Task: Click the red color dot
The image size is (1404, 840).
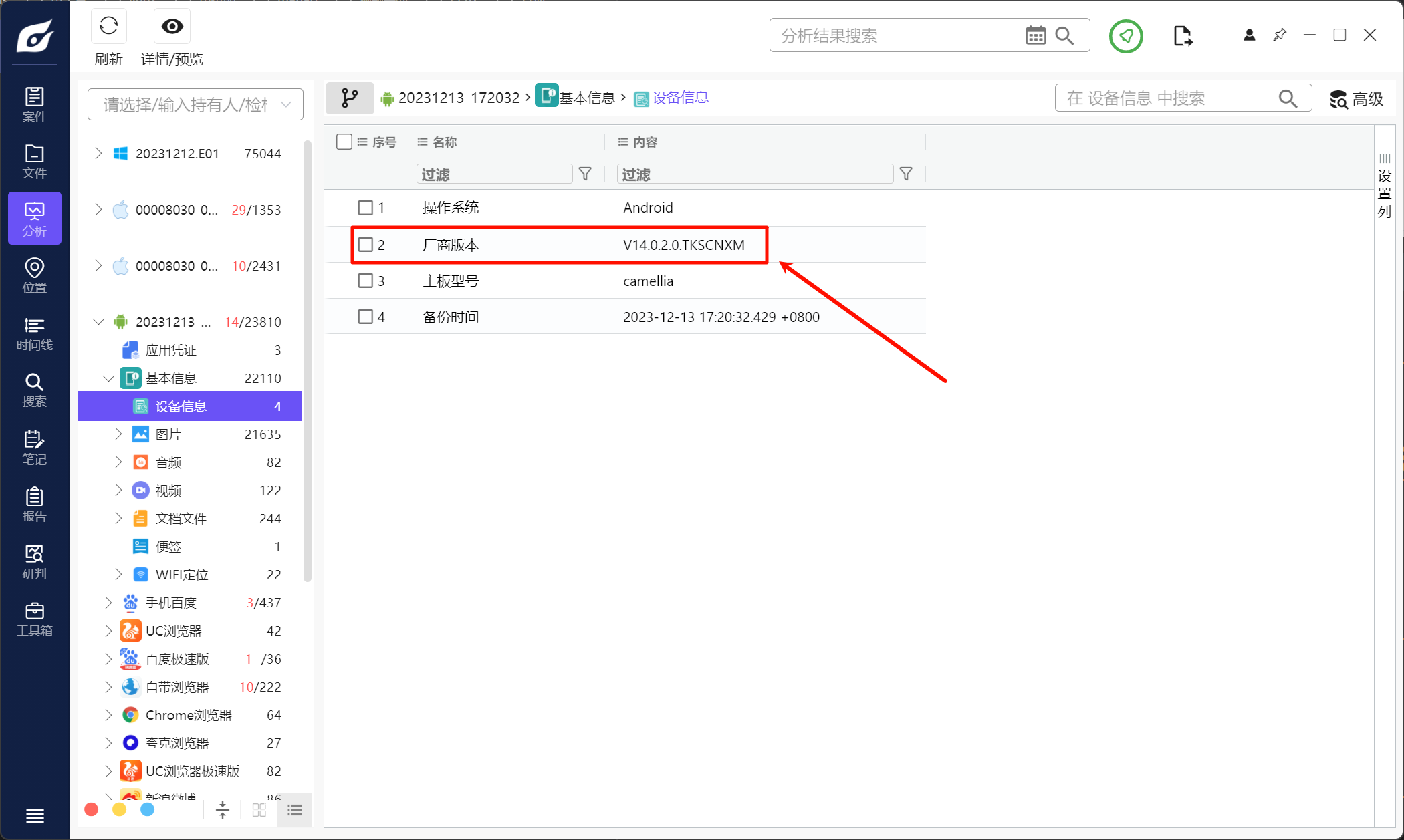Action: [x=92, y=810]
